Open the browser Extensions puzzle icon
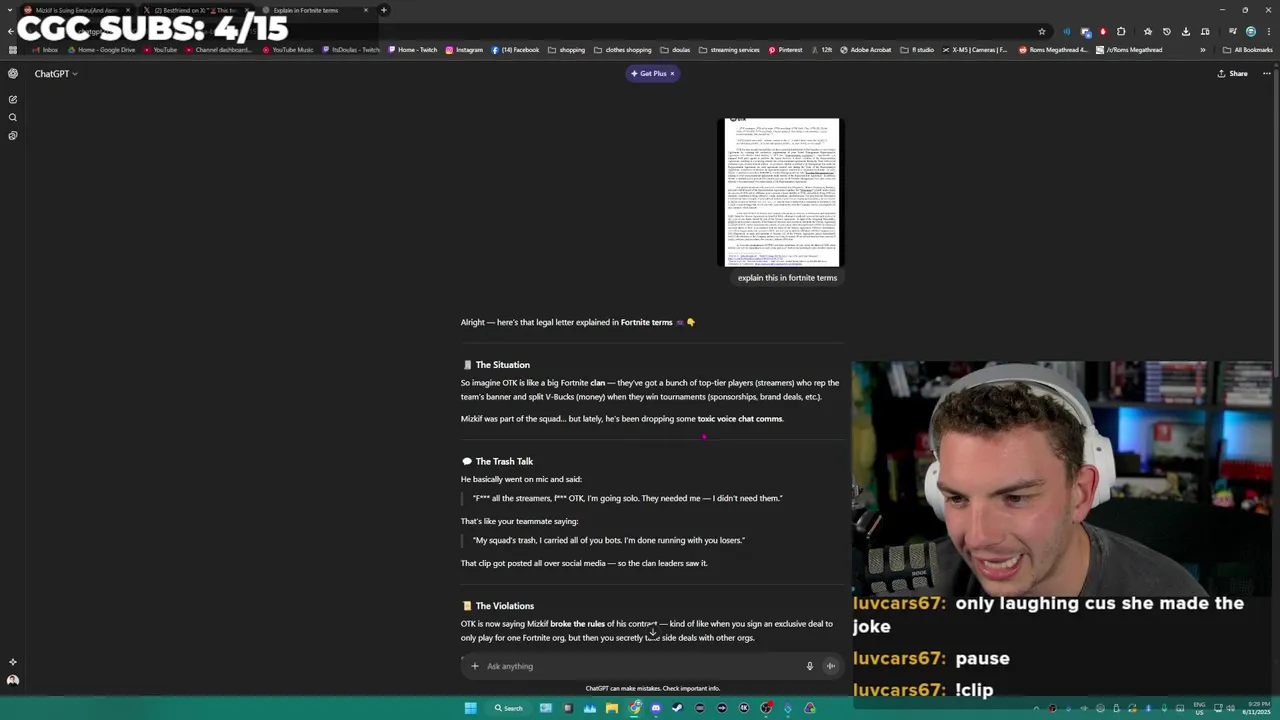 [x=1121, y=32]
